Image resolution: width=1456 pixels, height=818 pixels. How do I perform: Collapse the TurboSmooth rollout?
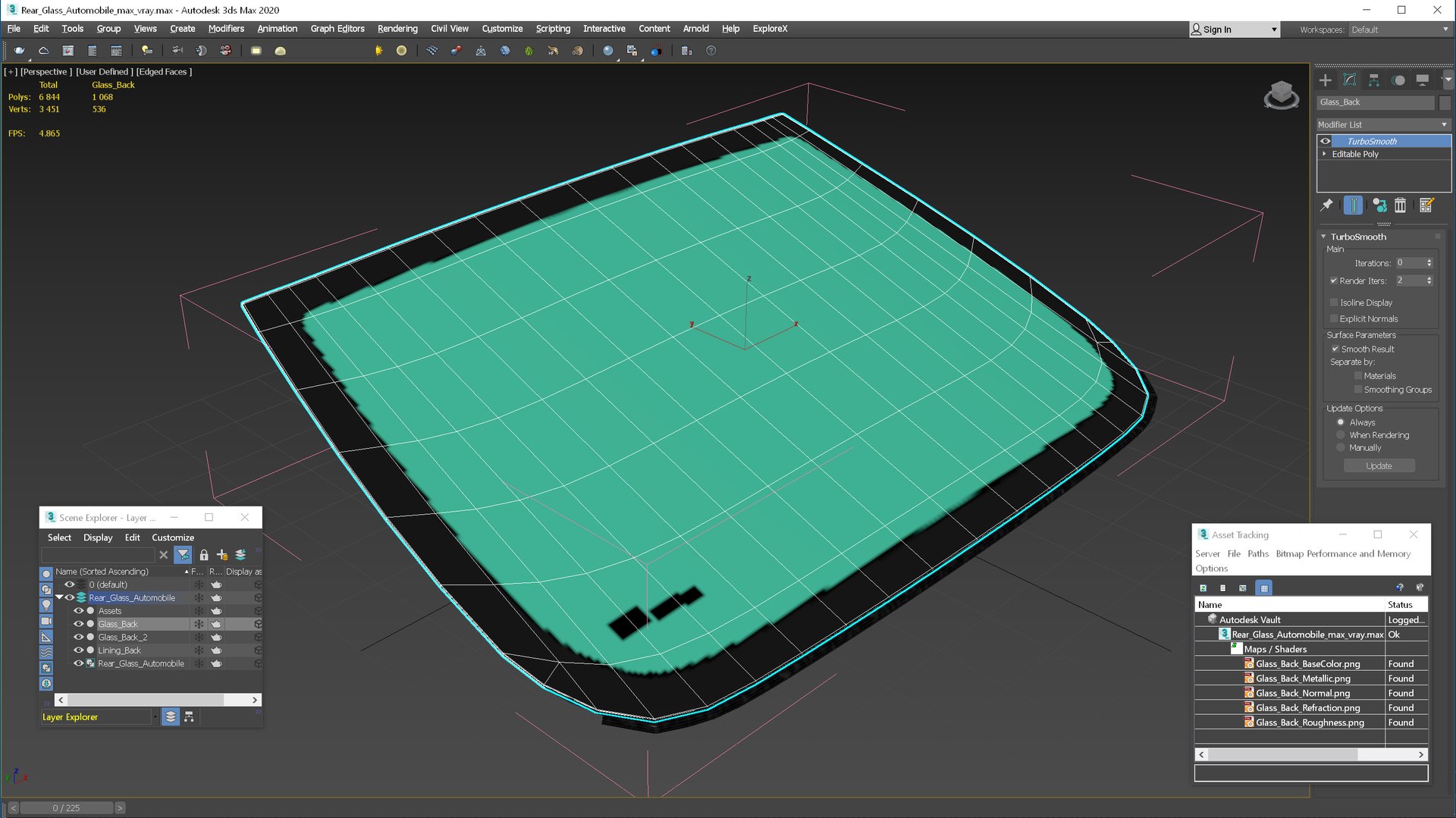pos(1324,237)
